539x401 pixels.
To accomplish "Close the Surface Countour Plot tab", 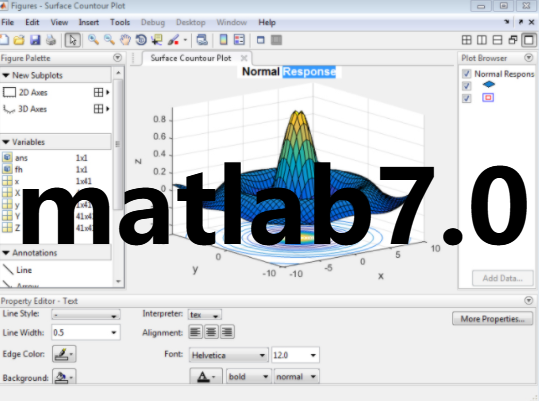I will (x=244, y=58).
